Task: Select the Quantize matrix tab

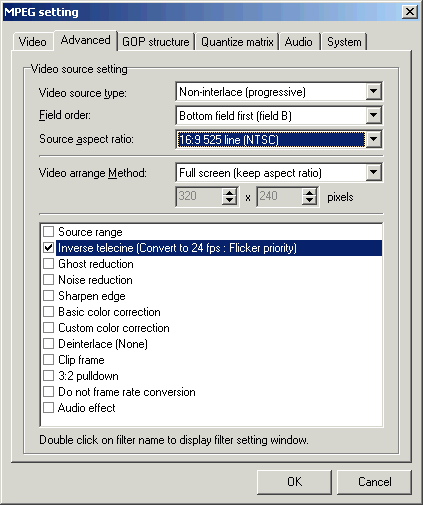Action: pos(237,42)
